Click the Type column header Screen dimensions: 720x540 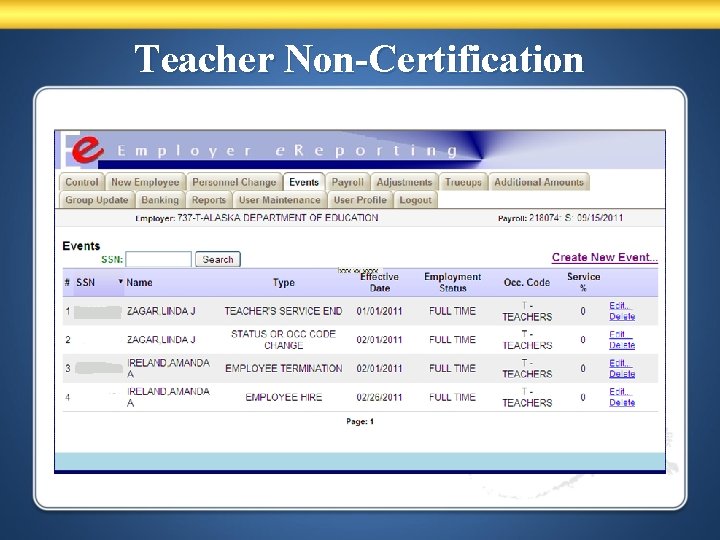pyautogui.click(x=284, y=282)
